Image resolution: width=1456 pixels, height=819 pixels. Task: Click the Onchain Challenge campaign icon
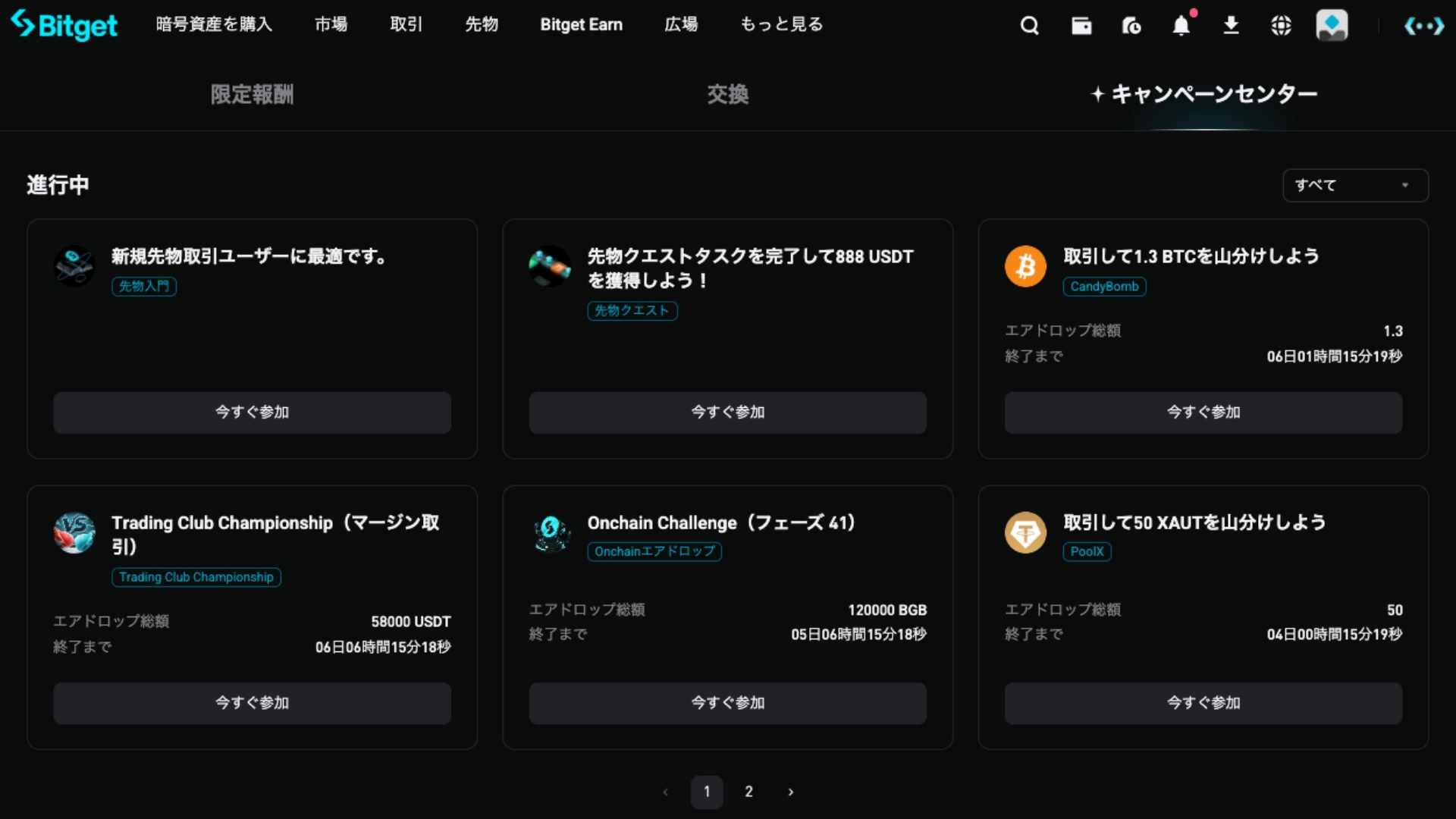coord(550,533)
